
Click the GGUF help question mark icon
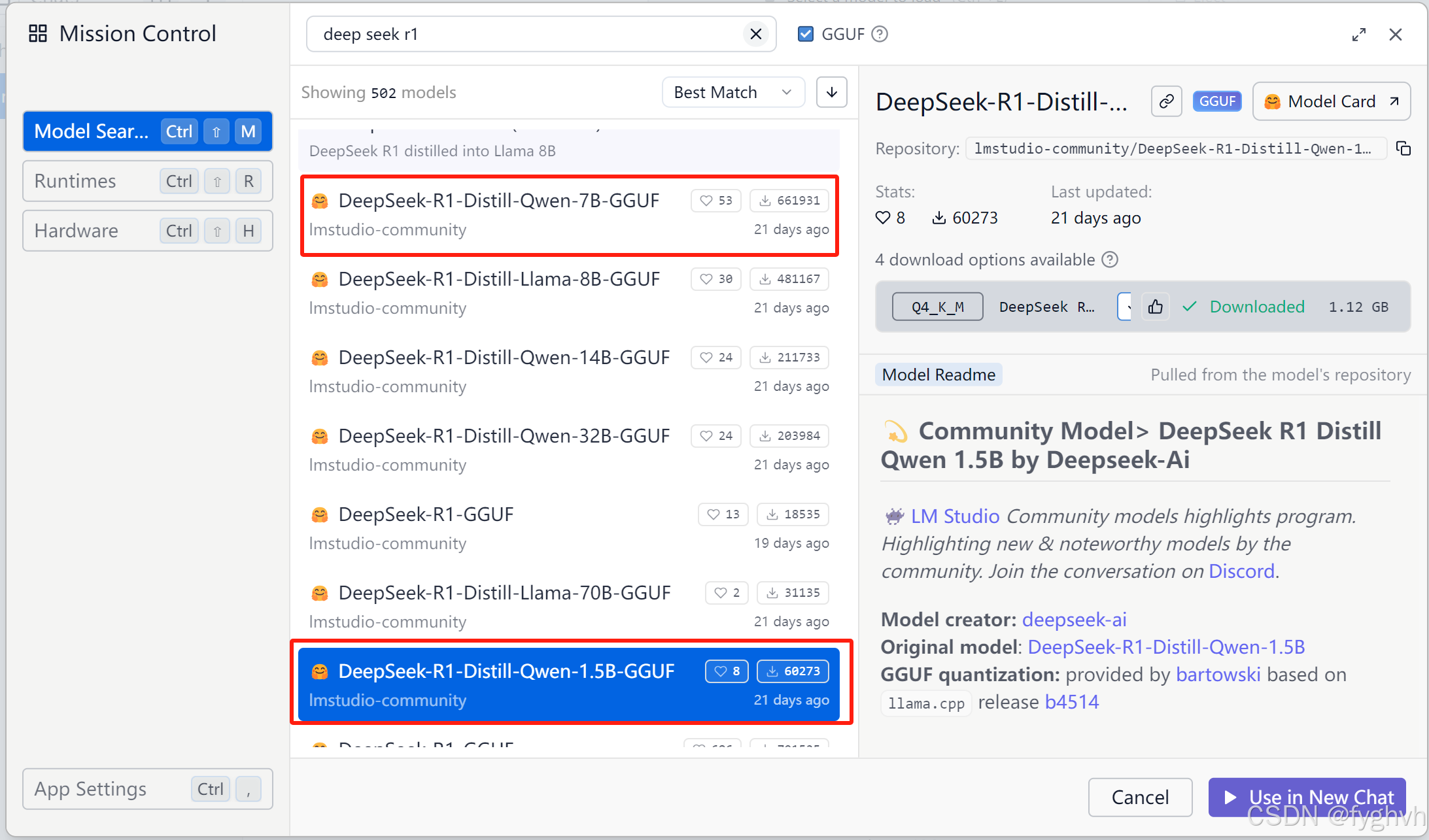(x=880, y=34)
